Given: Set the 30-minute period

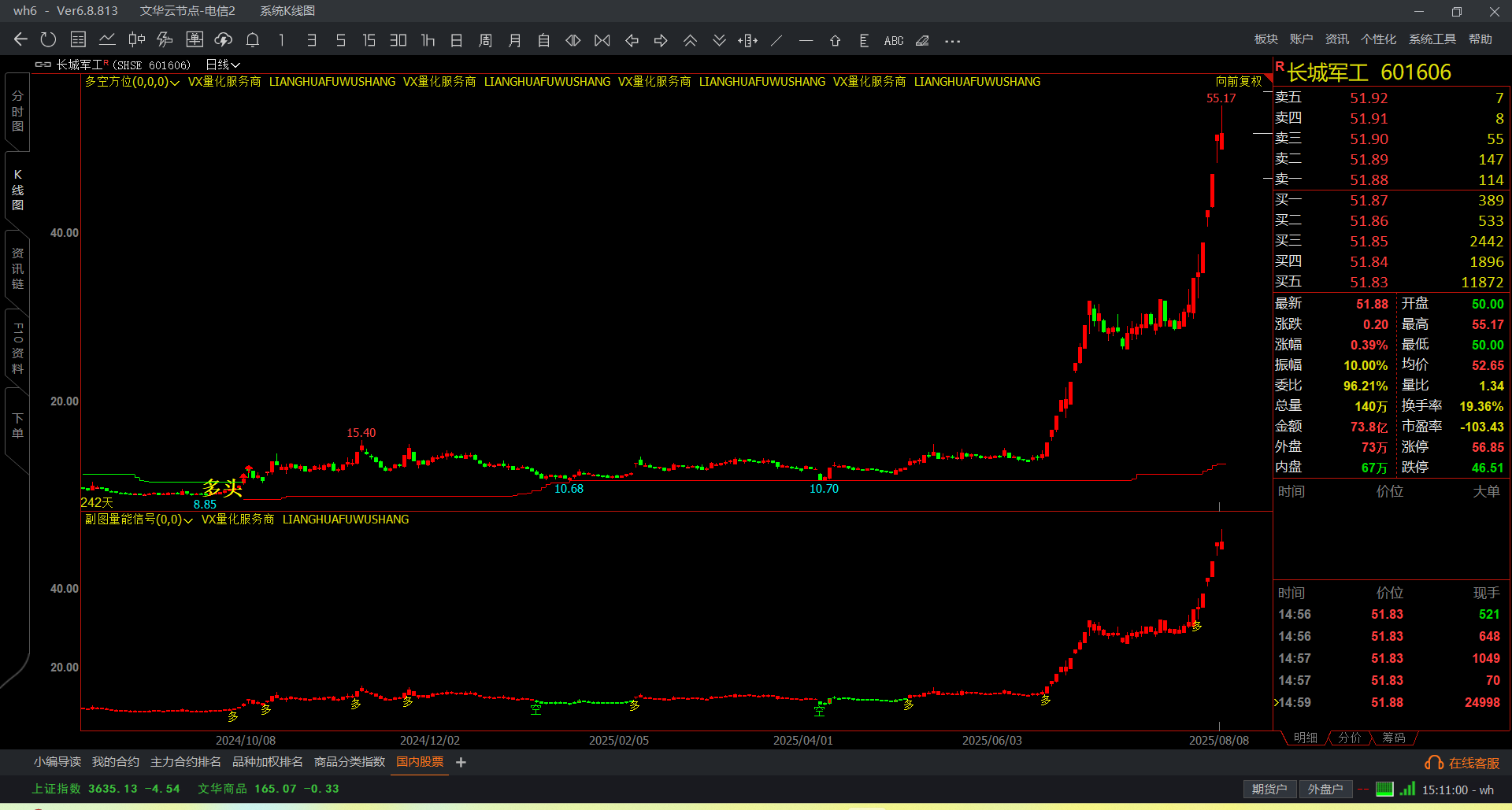Looking at the screenshot, I should point(398,40).
